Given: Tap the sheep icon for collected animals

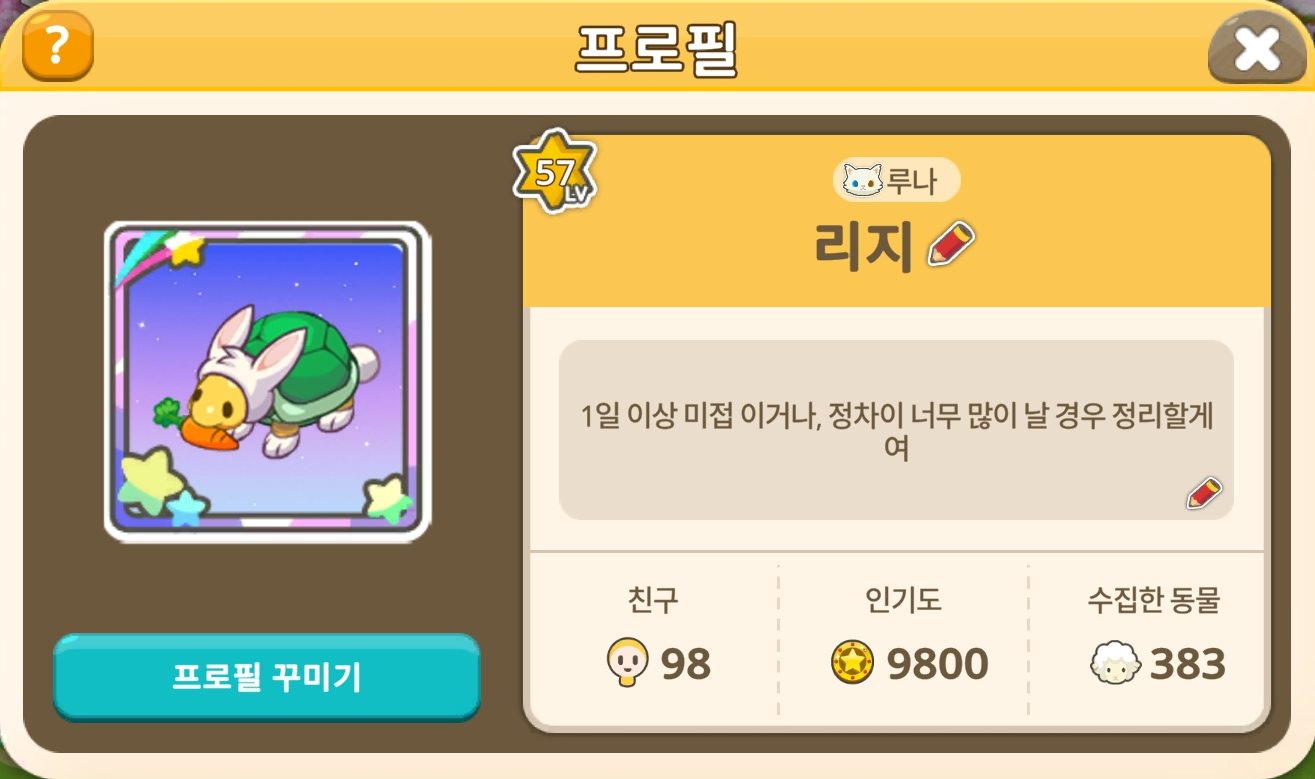Looking at the screenshot, I should click(1116, 664).
